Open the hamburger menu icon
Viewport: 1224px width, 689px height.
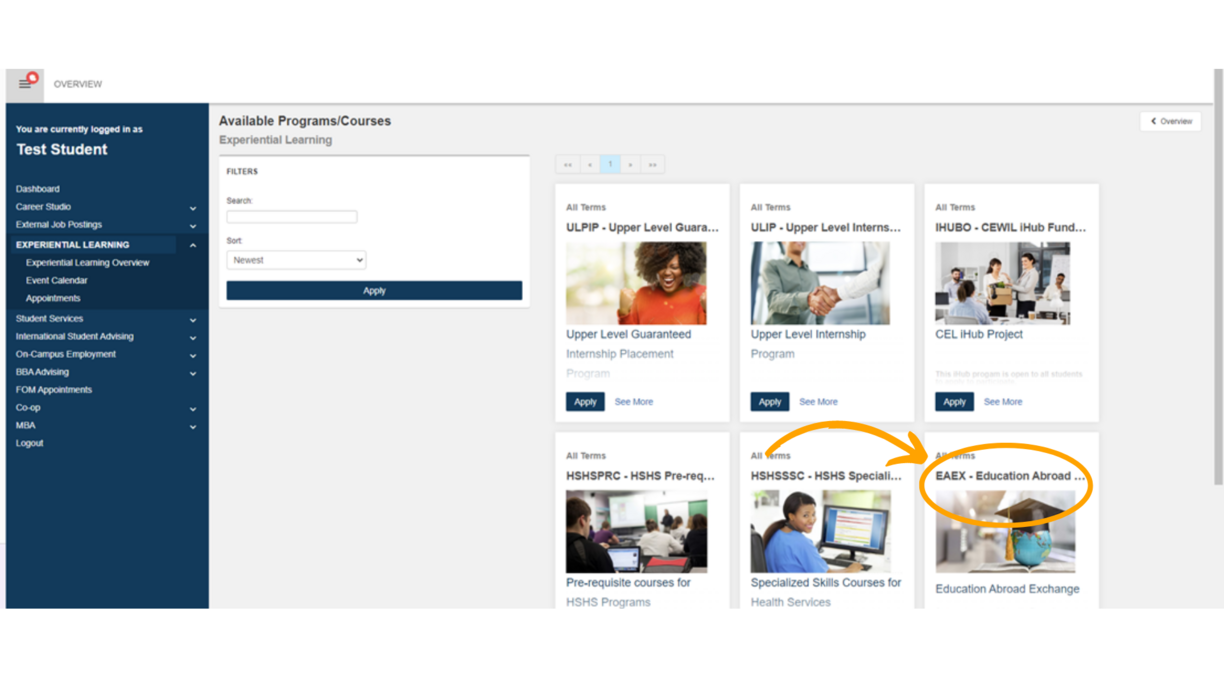tap(25, 84)
